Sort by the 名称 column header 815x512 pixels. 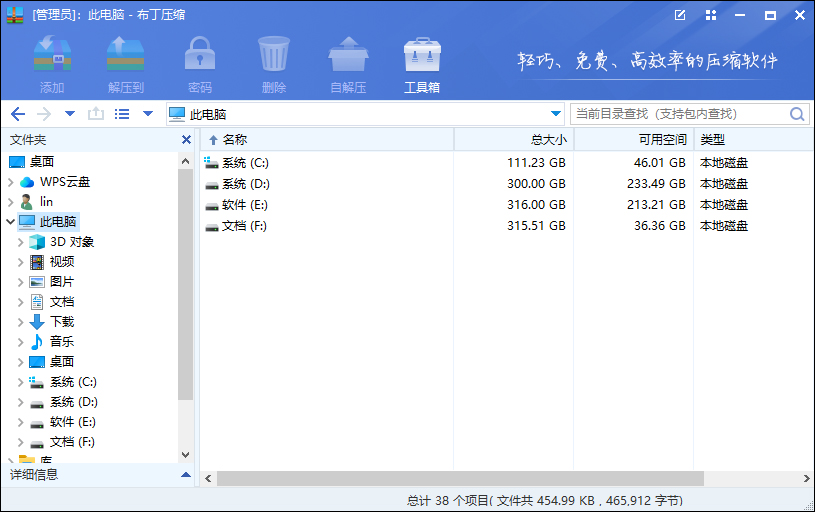click(326, 139)
